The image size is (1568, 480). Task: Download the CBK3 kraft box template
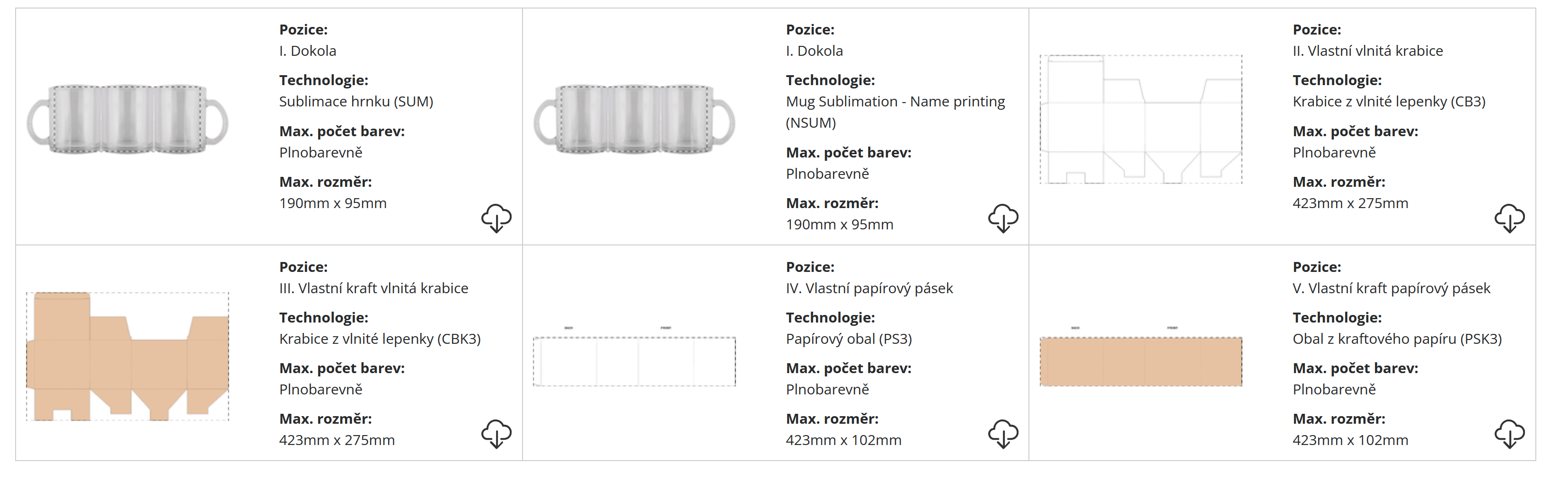click(x=496, y=433)
